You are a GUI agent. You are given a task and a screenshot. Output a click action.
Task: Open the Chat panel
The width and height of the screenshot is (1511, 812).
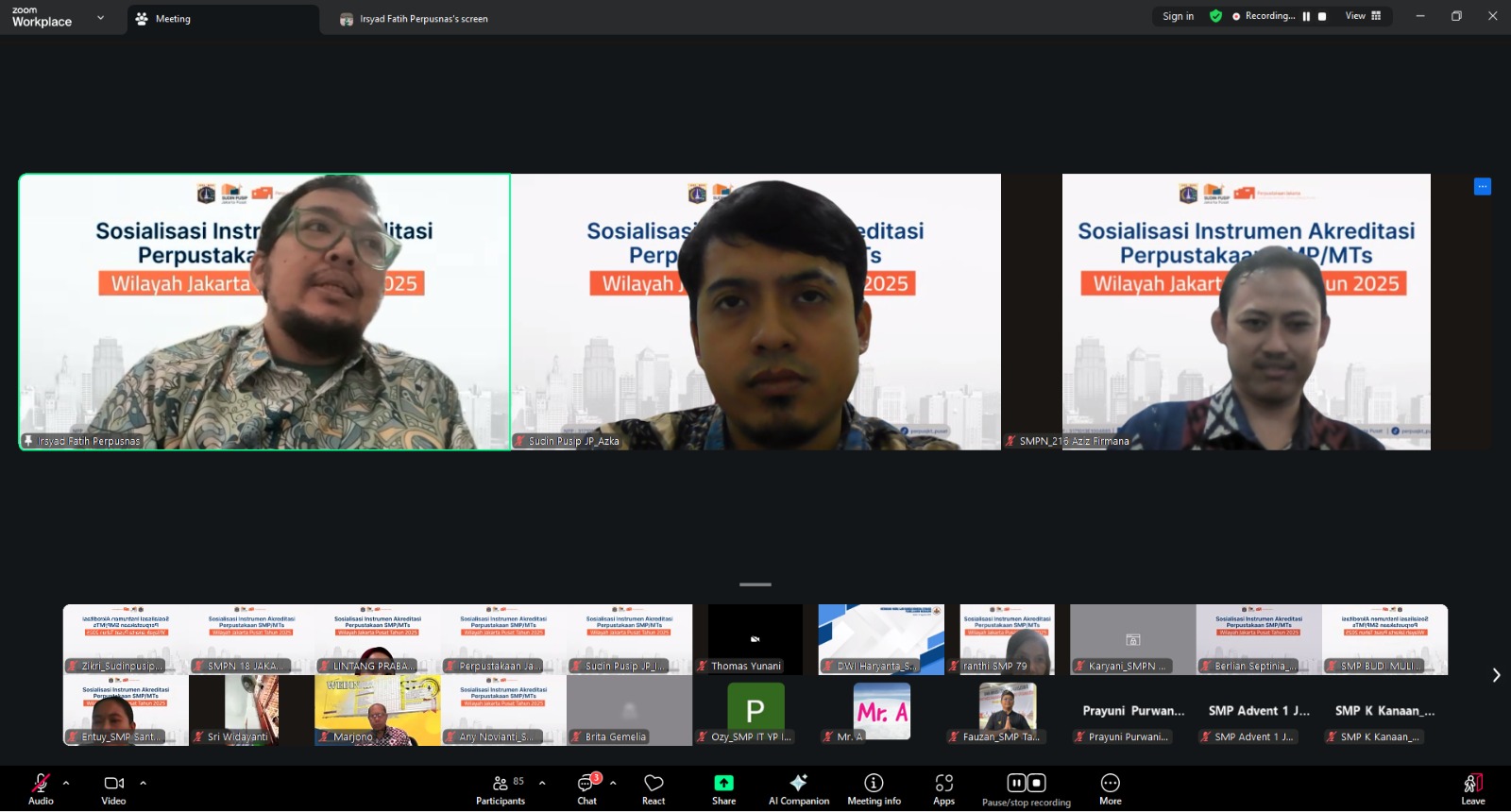587,788
